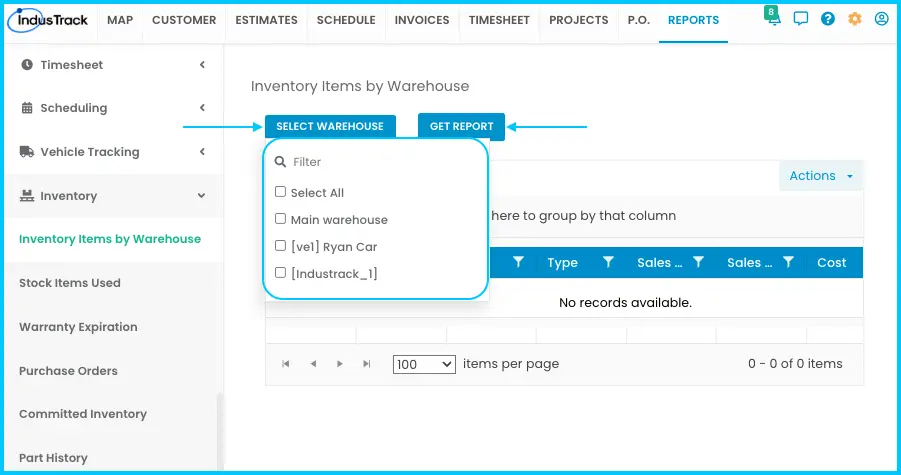Click the warehouse Filter search field
901x475 pixels.
pos(376,162)
